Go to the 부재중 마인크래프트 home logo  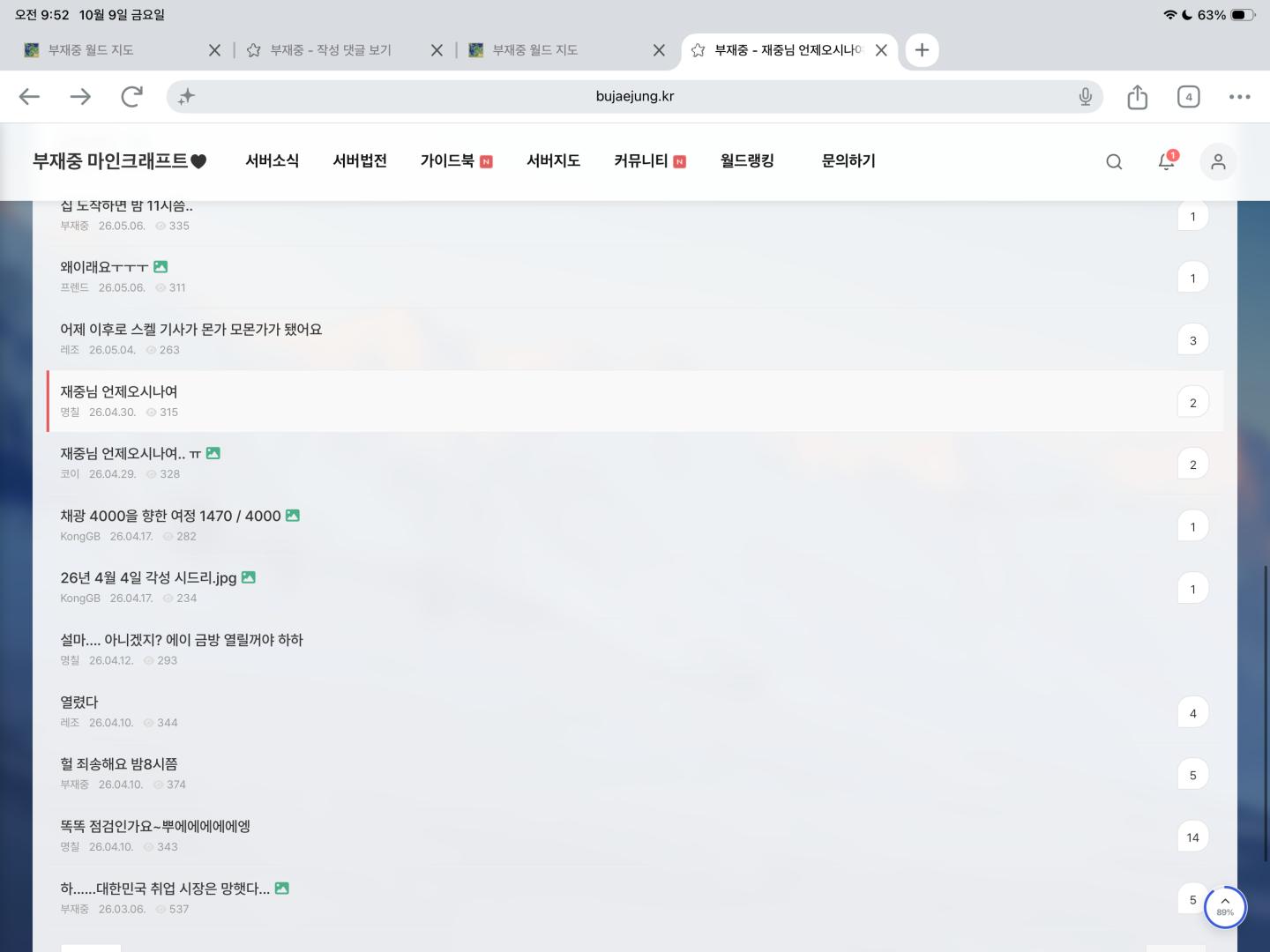click(119, 160)
